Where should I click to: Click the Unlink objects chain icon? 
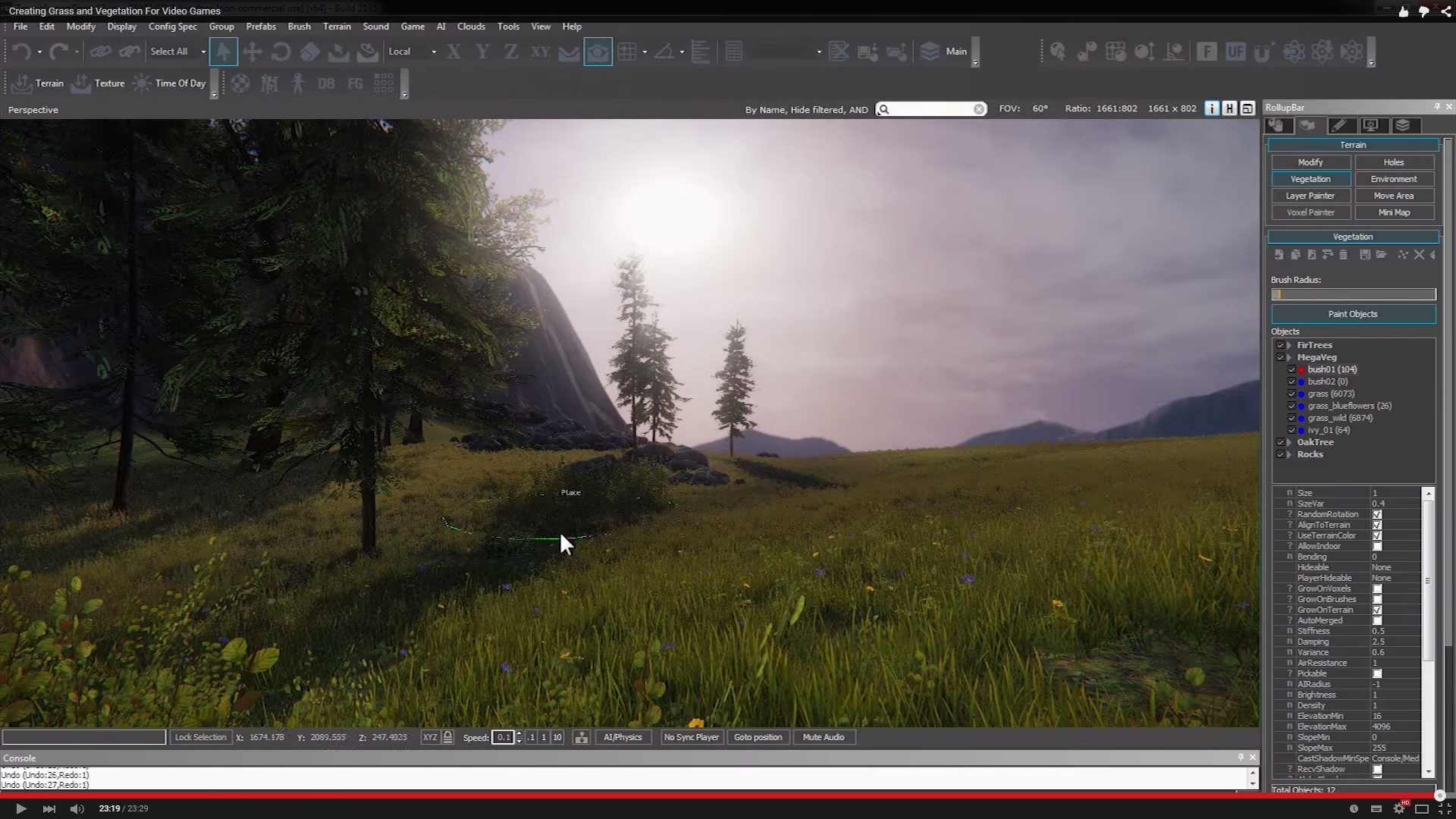click(x=130, y=52)
